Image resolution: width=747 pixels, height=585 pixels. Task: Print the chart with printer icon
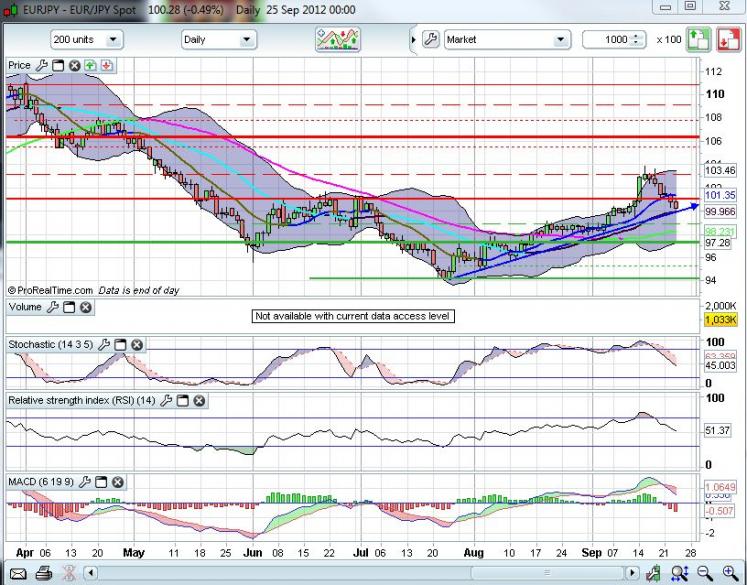tap(44, 573)
